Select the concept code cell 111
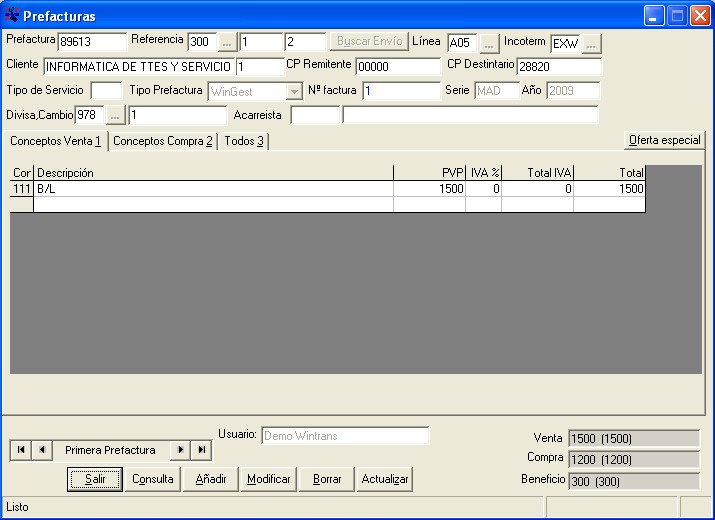 point(21,189)
